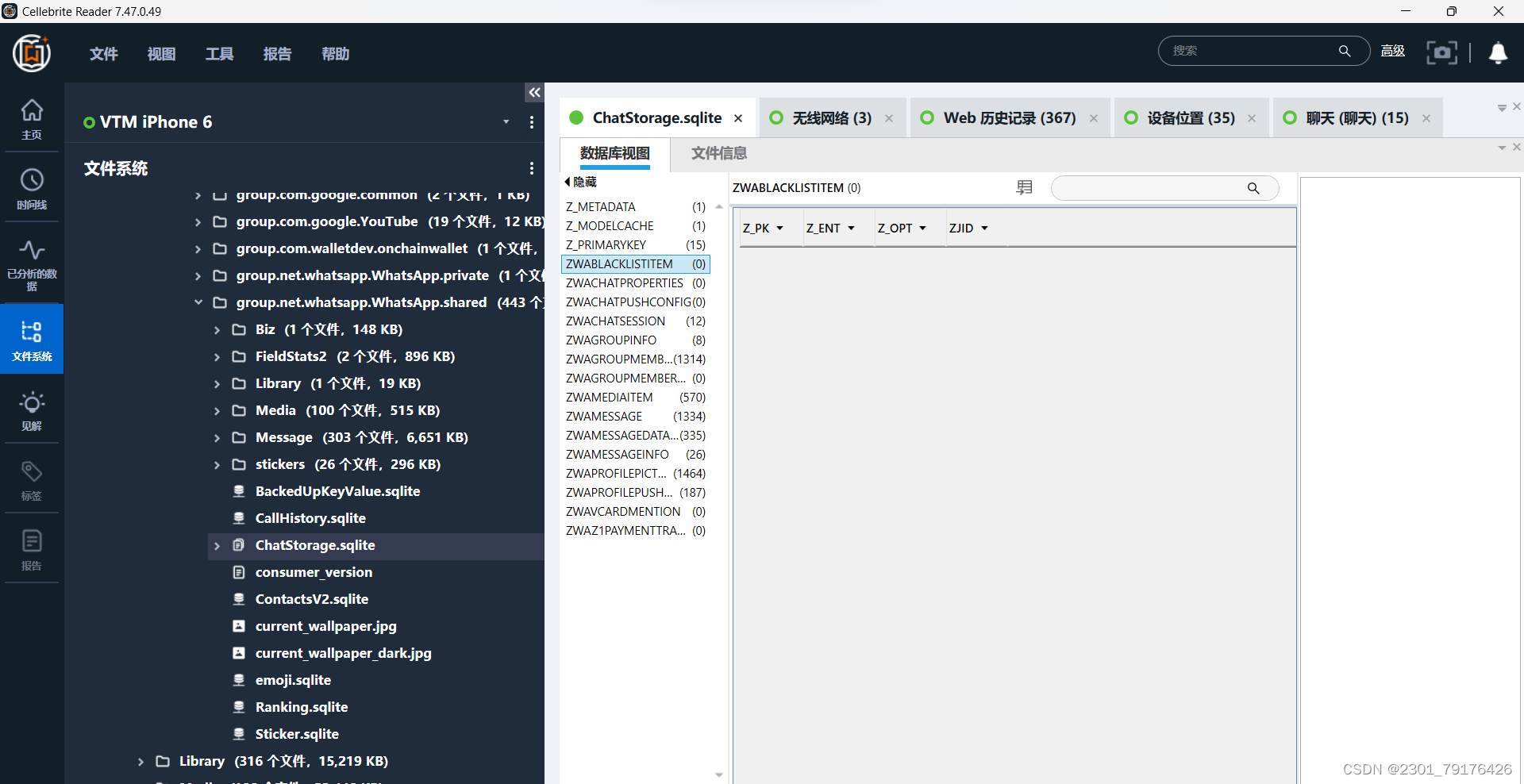Screen dimensions: 1524x784
Task: Click the magnifier icon in table search
Action: click(1253, 188)
